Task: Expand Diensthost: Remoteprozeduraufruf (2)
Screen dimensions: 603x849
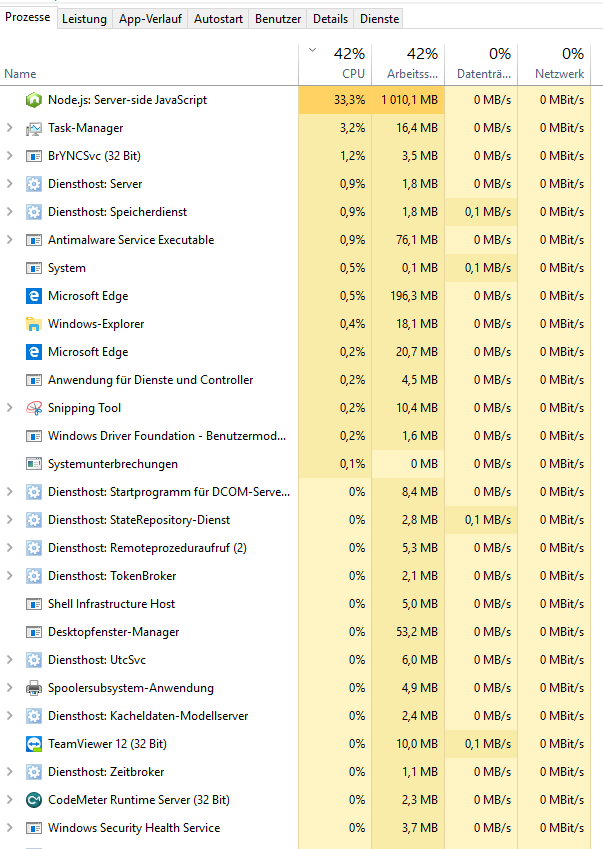Action: 9,547
